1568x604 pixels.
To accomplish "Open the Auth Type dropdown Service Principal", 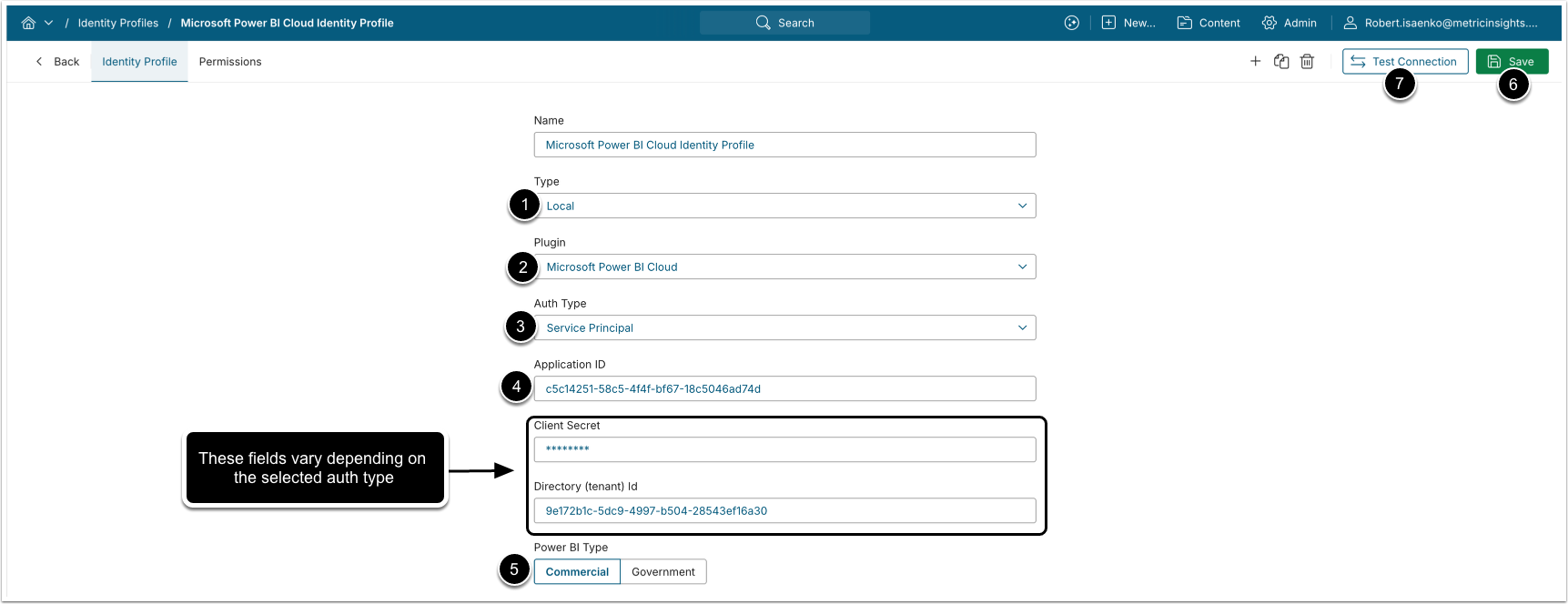I will [x=784, y=327].
